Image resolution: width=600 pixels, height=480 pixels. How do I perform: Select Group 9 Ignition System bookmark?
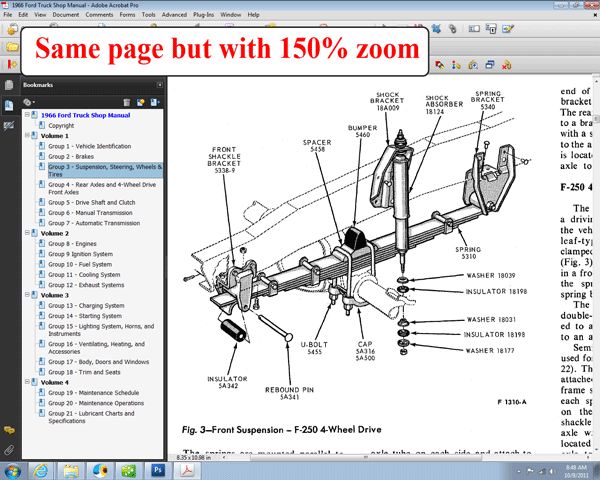(80, 254)
